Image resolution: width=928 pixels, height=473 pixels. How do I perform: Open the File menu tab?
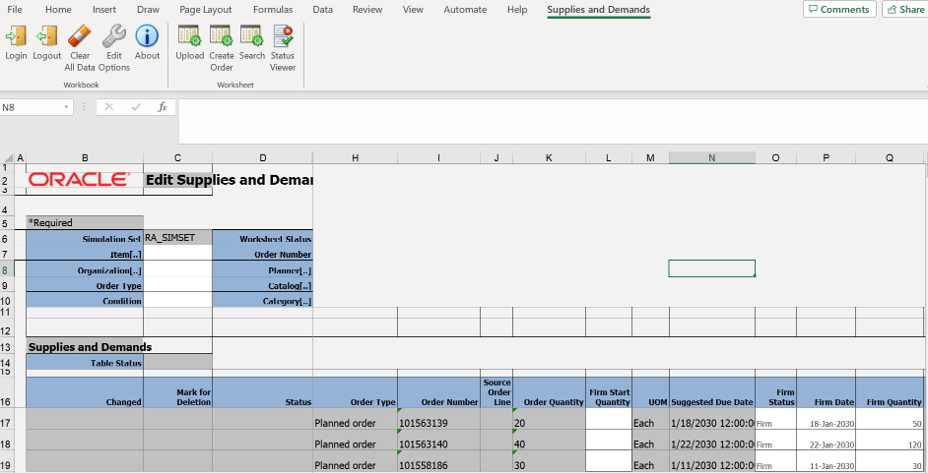point(14,9)
